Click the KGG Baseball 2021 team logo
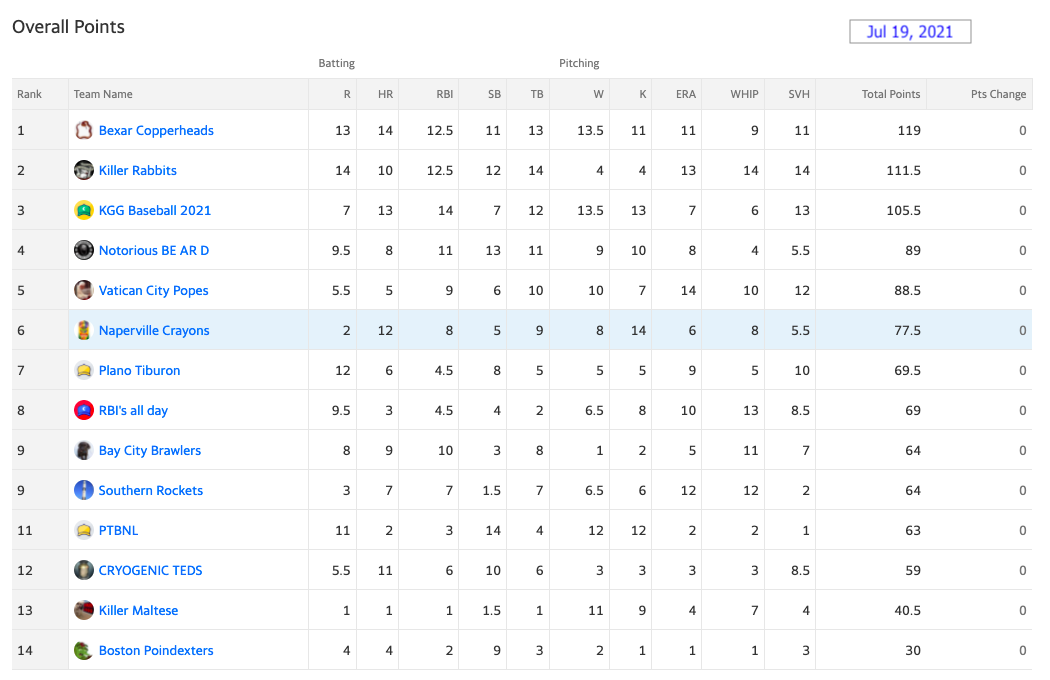This screenshot has width=1050, height=680. click(x=84, y=210)
